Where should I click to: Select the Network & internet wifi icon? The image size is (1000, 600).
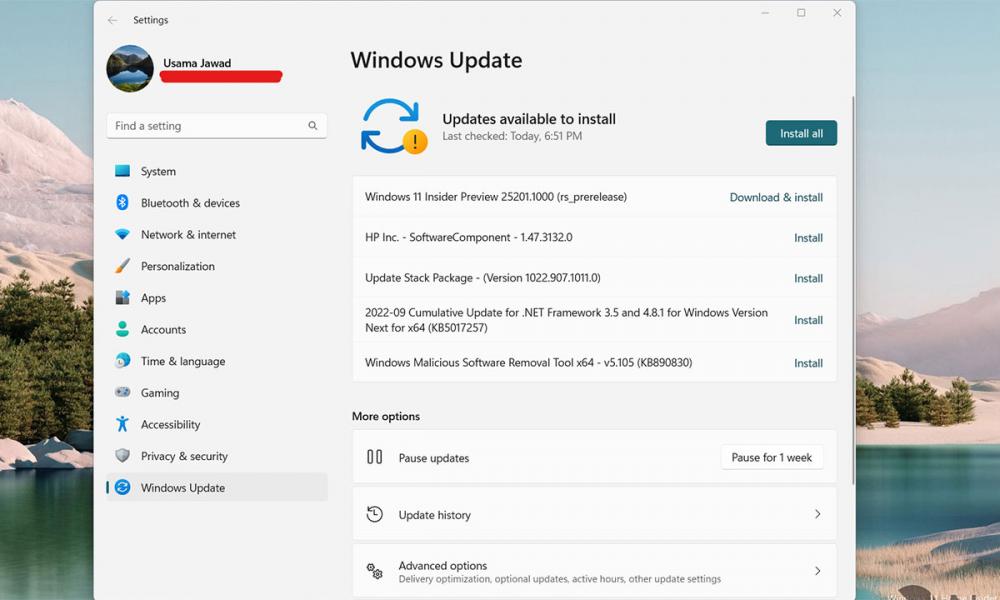click(122, 235)
